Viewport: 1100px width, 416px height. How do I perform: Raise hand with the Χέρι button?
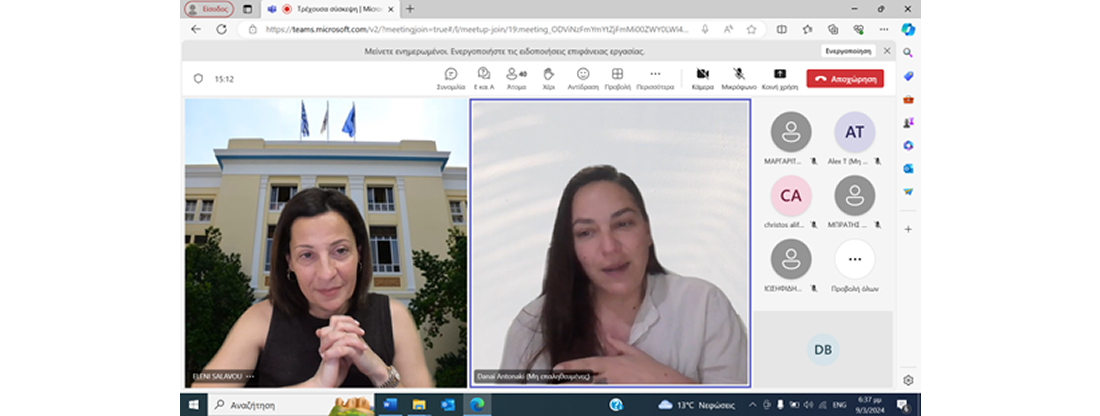pos(549,79)
